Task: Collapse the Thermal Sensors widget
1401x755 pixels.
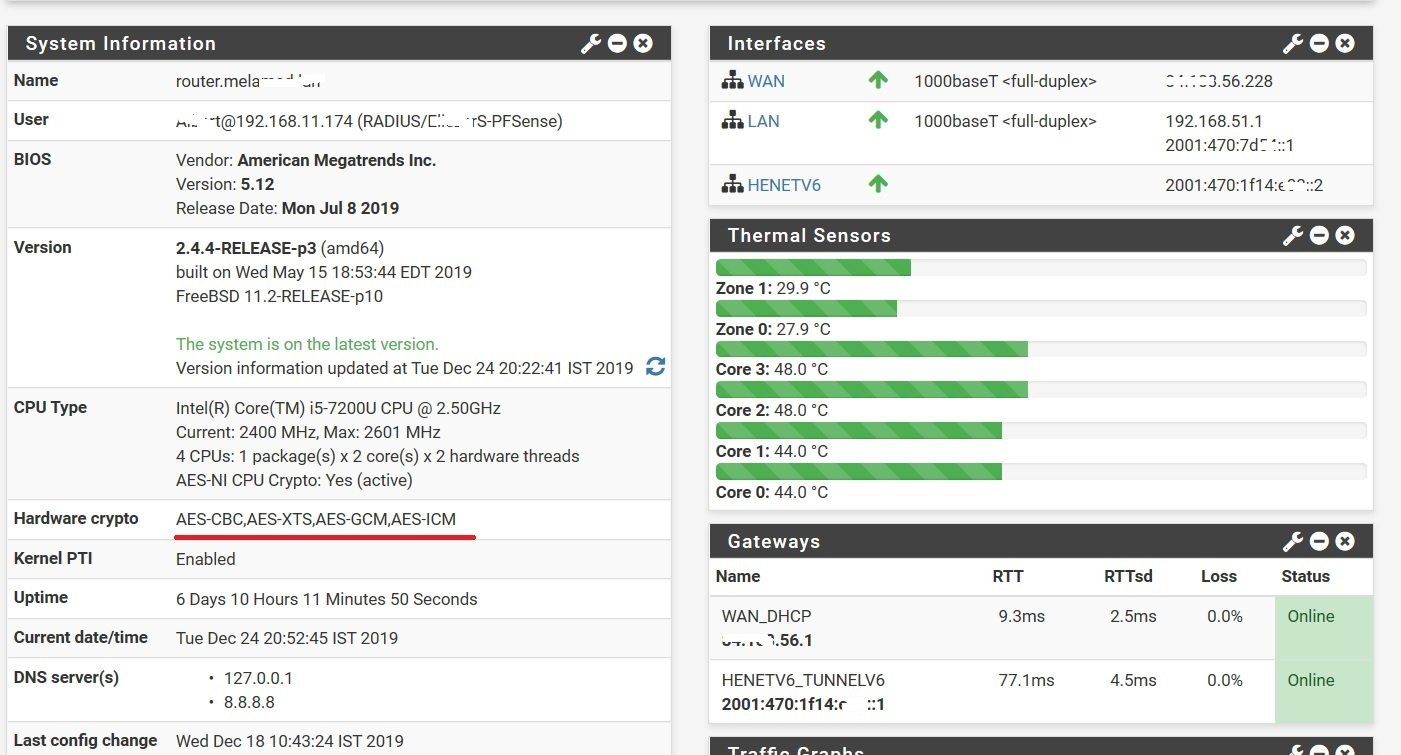Action: pyautogui.click(x=1320, y=235)
